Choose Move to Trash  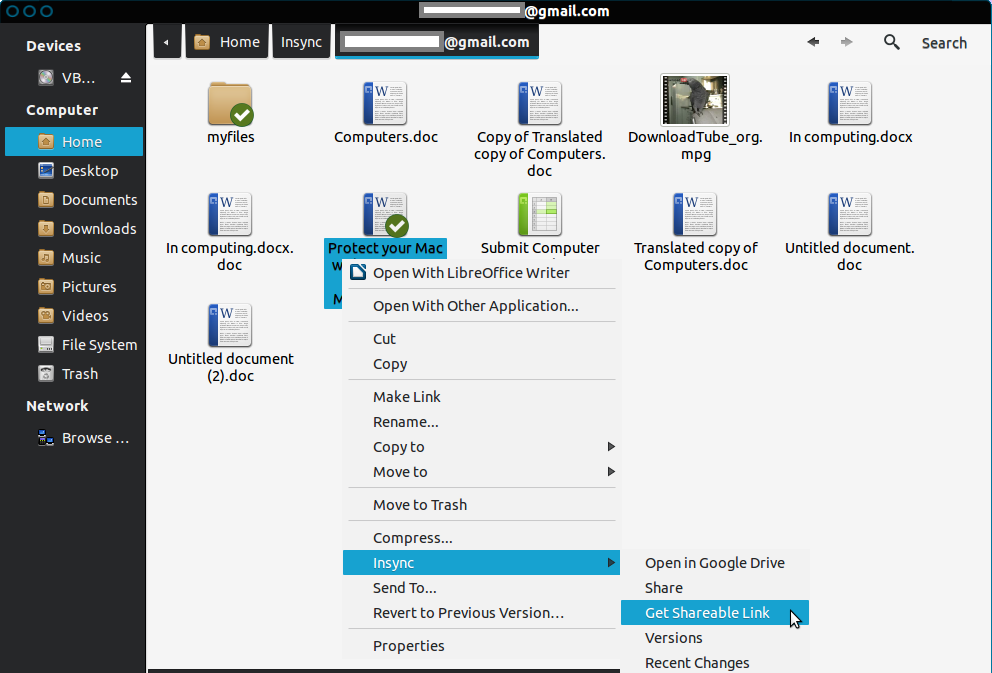click(x=481, y=505)
